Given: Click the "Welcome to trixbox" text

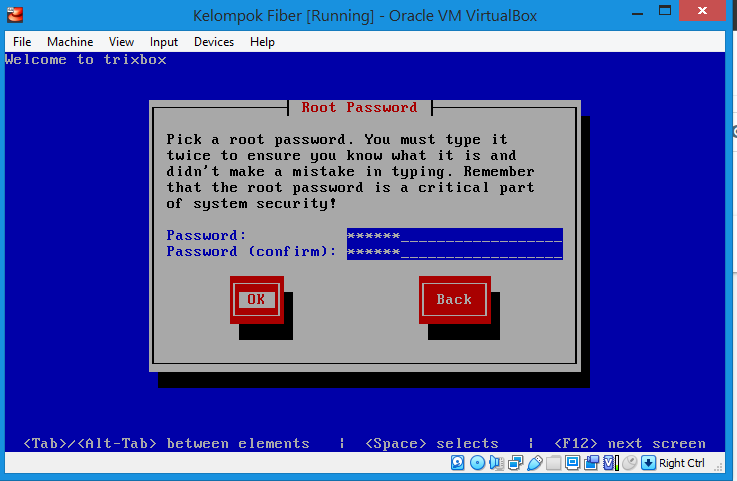Looking at the screenshot, I should 86,60.
